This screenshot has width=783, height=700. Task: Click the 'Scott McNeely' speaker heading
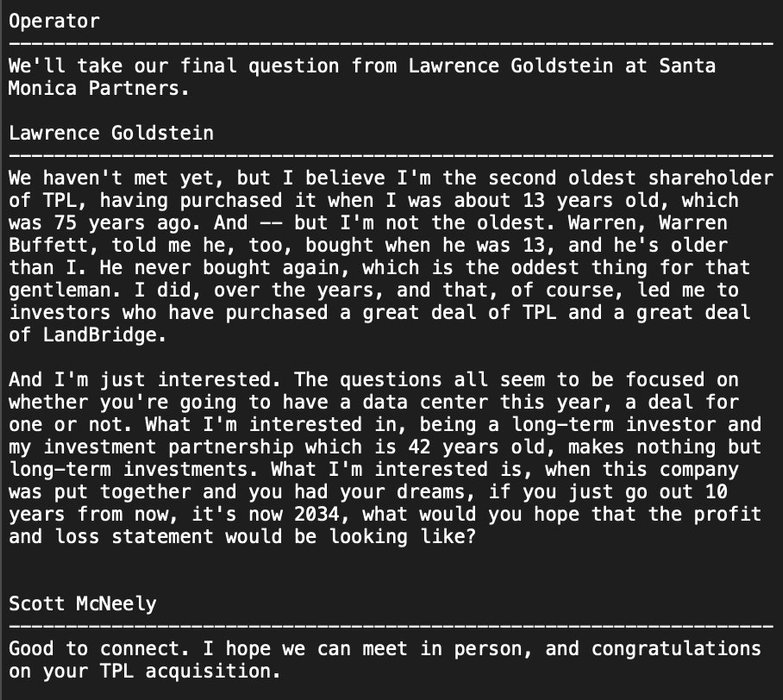82,604
